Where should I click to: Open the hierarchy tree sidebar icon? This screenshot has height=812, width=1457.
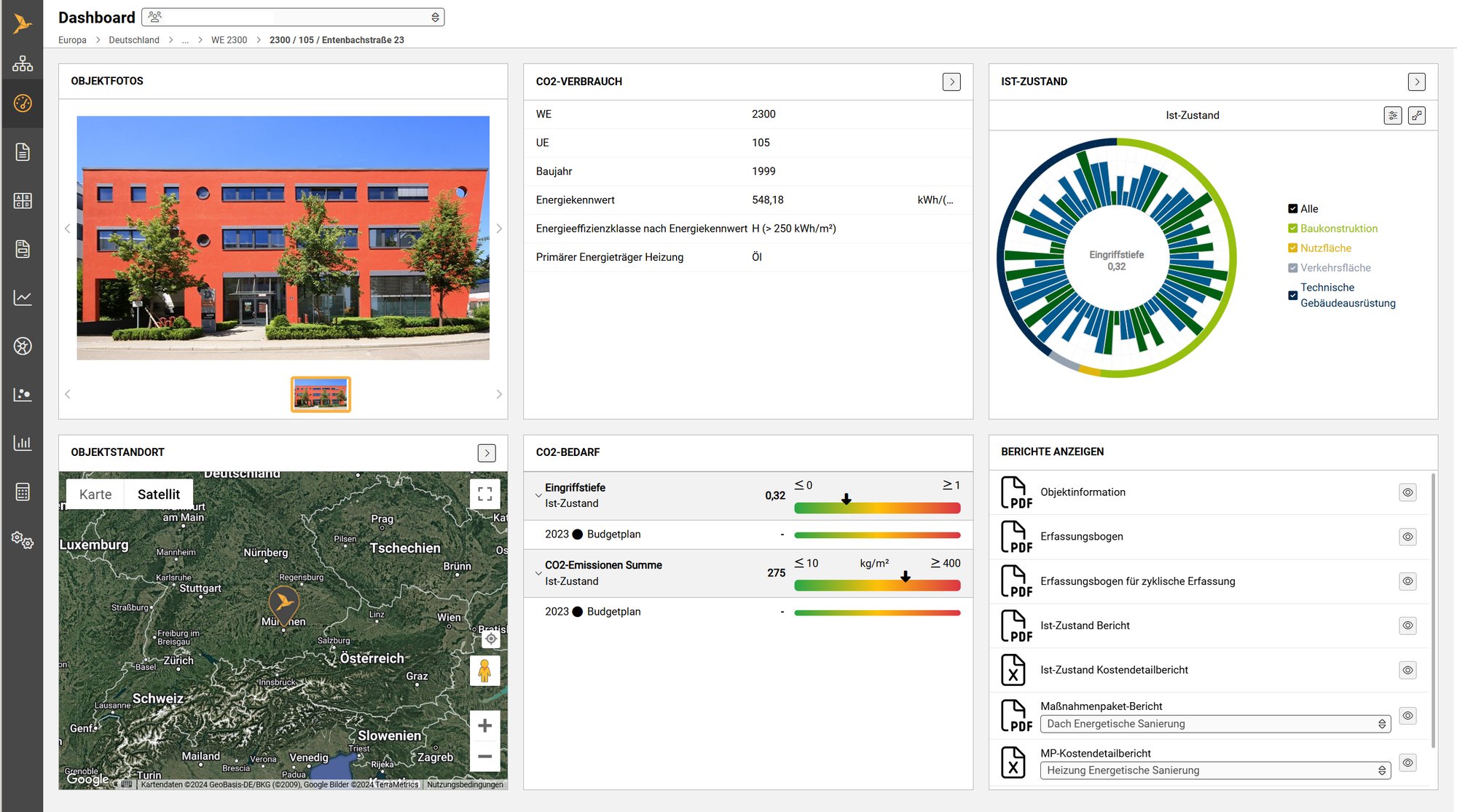point(23,64)
